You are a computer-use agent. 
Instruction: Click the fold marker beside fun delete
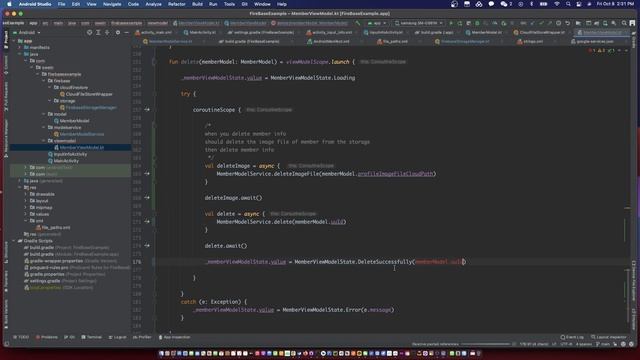click(154, 62)
